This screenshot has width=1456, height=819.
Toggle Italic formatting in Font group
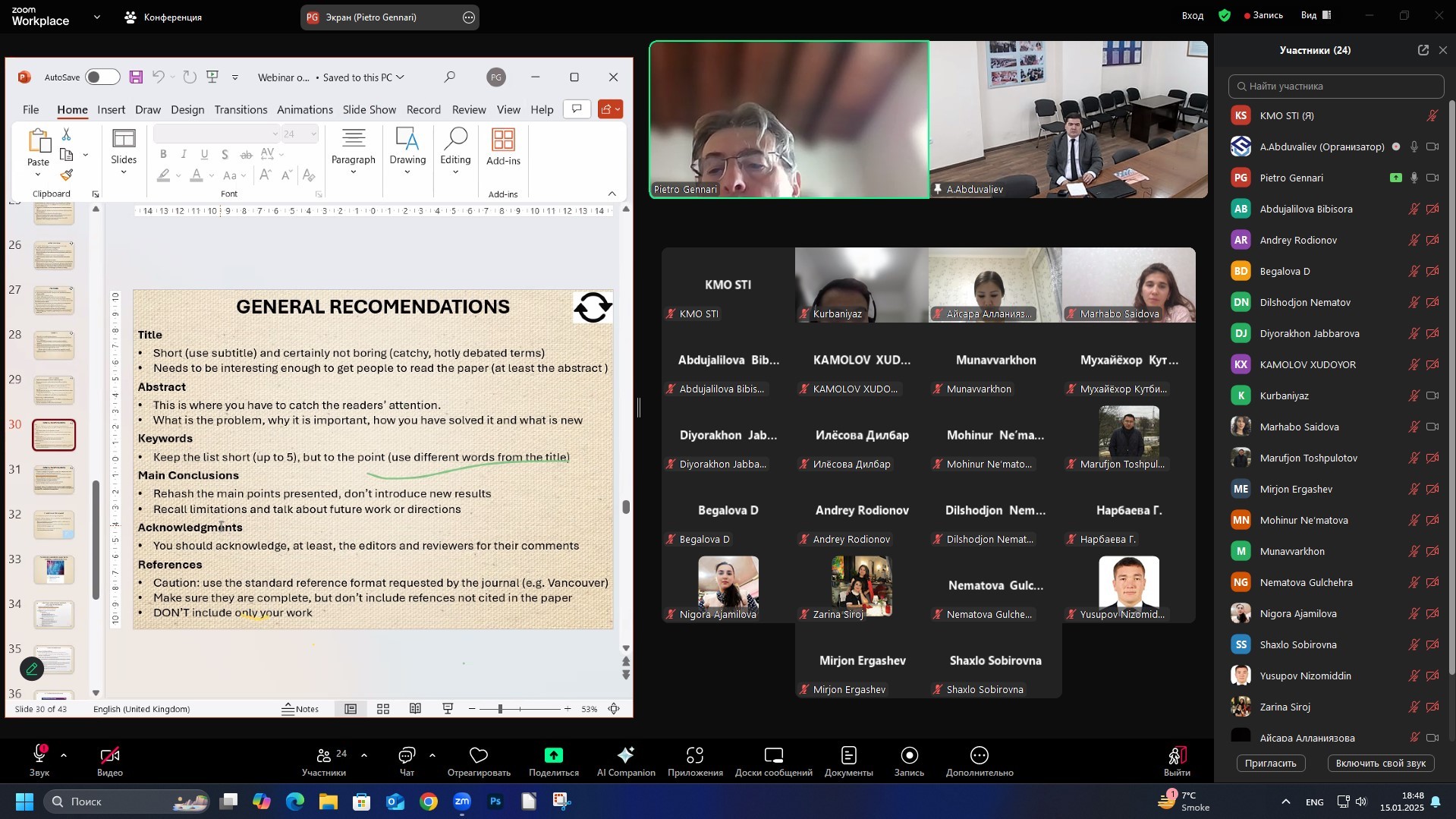(x=184, y=154)
